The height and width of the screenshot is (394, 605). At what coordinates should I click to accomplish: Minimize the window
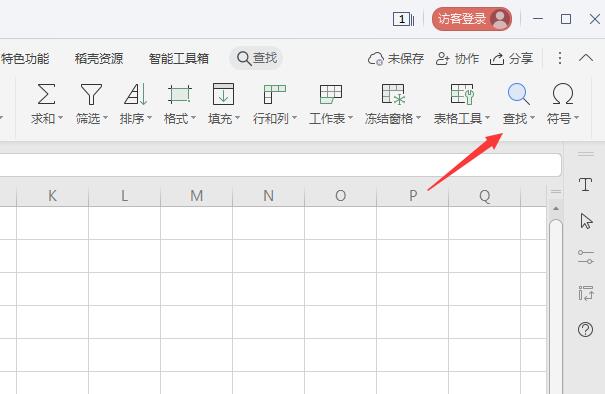pyautogui.click(x=538, y=19)
